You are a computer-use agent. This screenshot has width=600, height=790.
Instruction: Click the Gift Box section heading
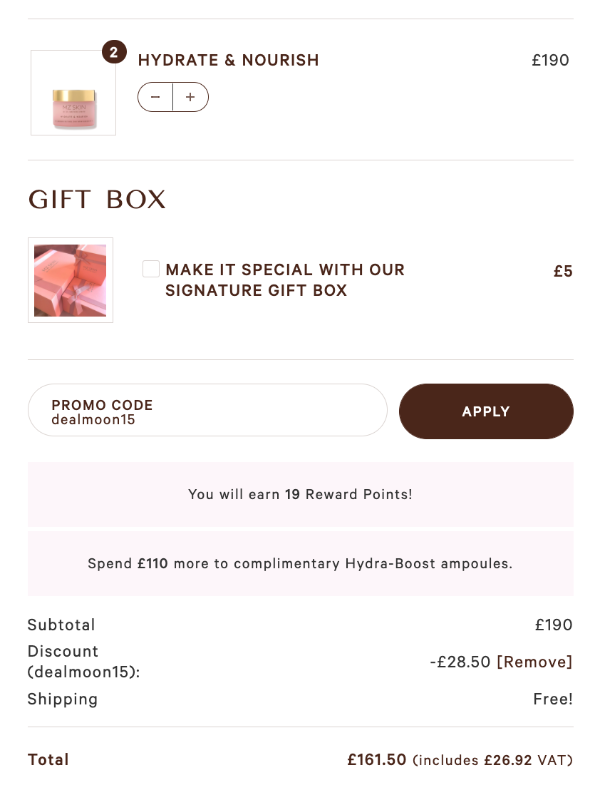(x=97, y=200)
